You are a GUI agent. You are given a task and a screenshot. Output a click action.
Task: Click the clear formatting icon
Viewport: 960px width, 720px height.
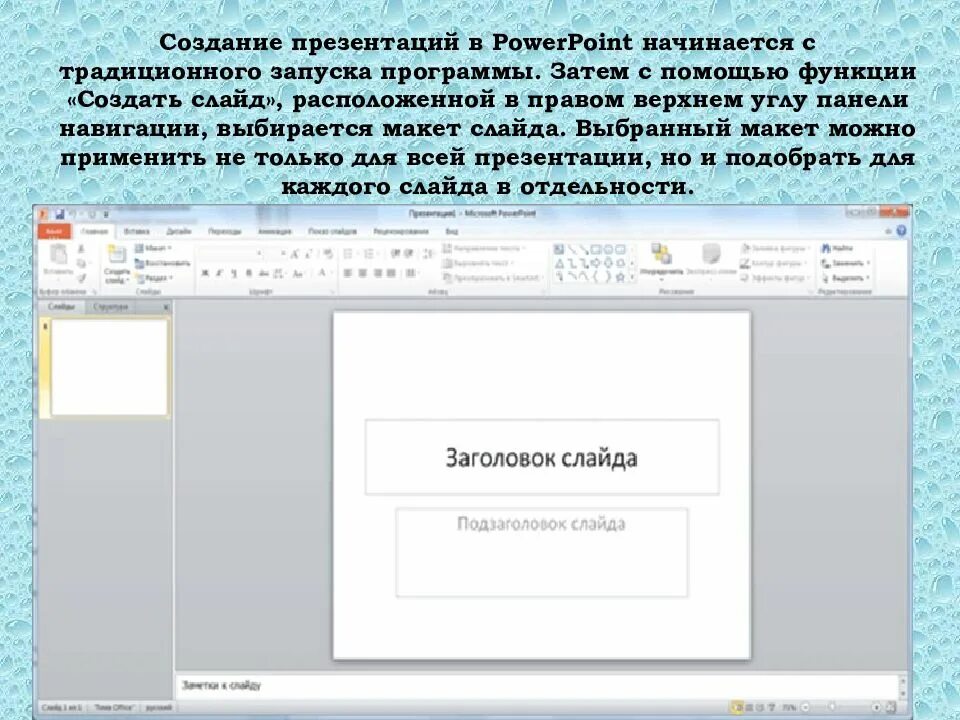tap(328, 253)
